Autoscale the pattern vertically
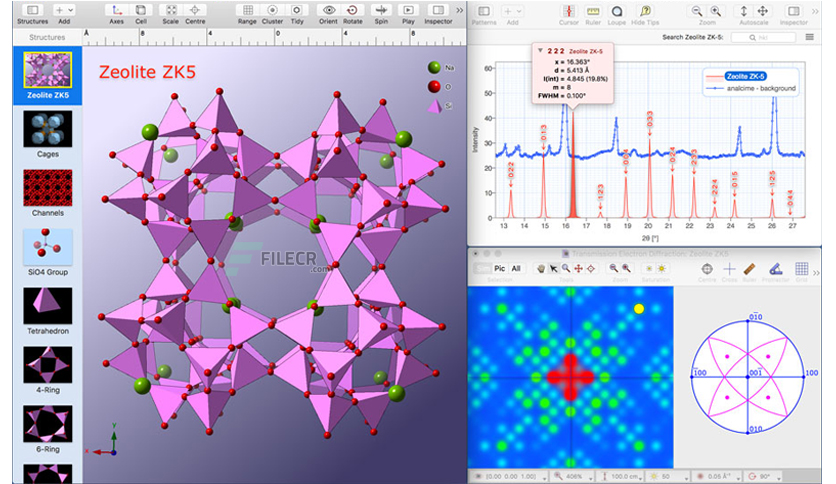 (743, 11)
